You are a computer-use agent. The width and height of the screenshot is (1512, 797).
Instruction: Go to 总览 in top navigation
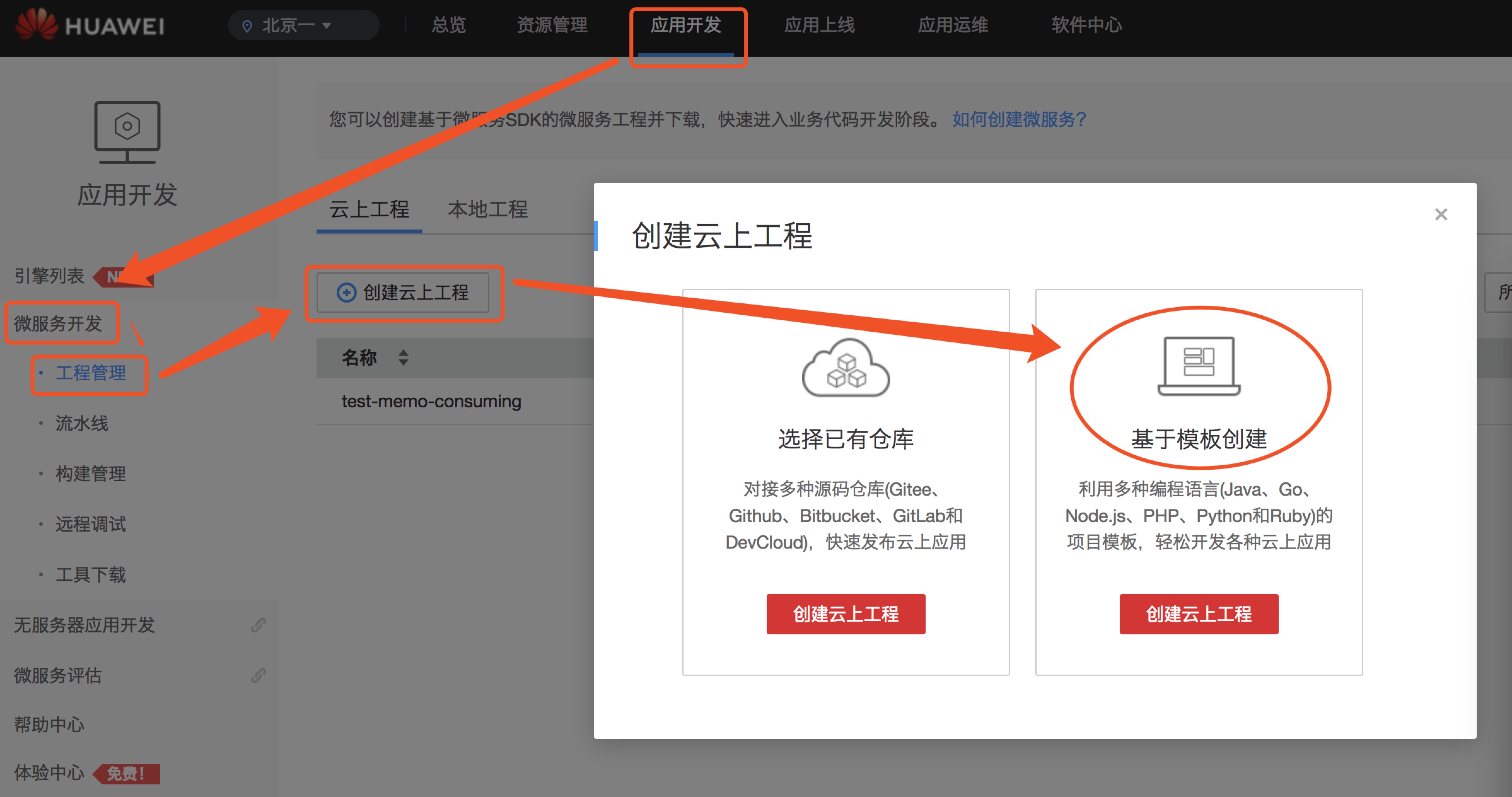449,25
